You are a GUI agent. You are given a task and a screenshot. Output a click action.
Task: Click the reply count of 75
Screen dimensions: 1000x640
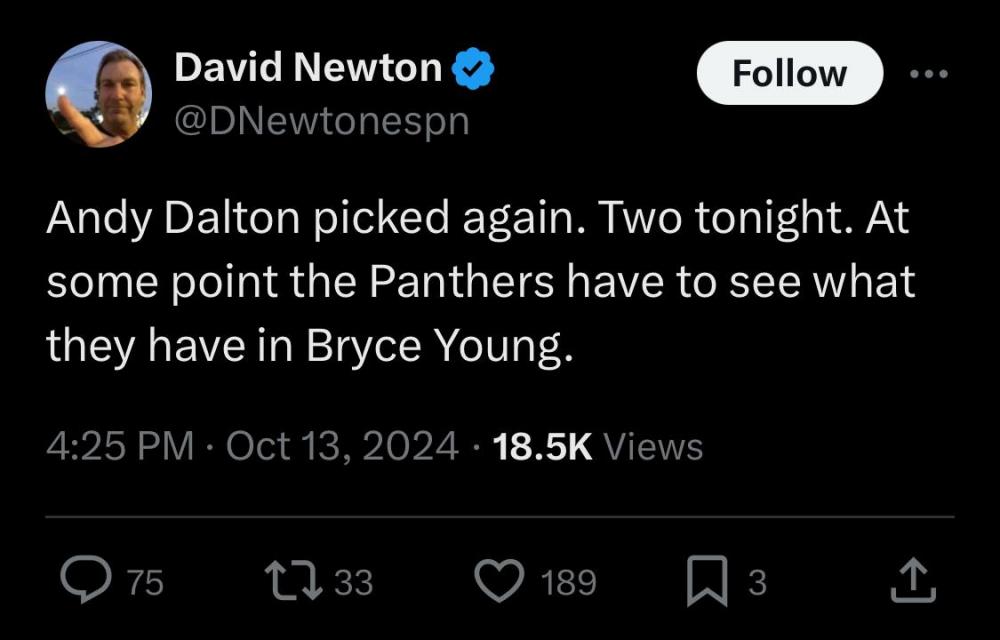[x=146, y=582]
